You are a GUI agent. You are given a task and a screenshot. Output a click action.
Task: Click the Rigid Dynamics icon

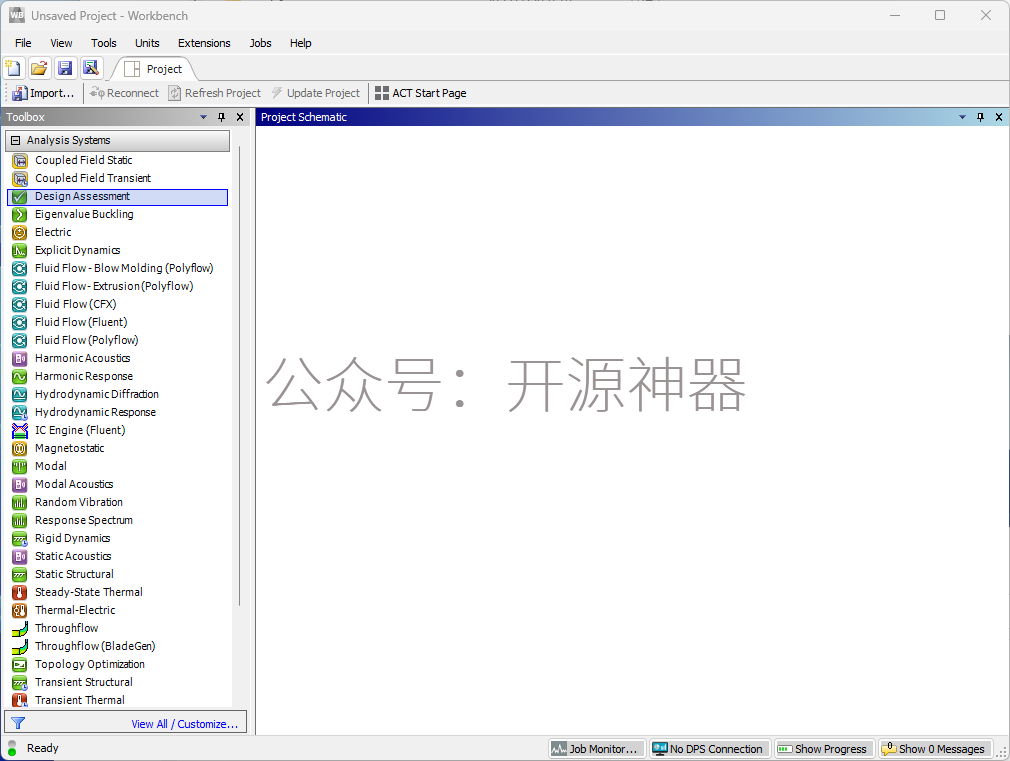tap(20, 539)
